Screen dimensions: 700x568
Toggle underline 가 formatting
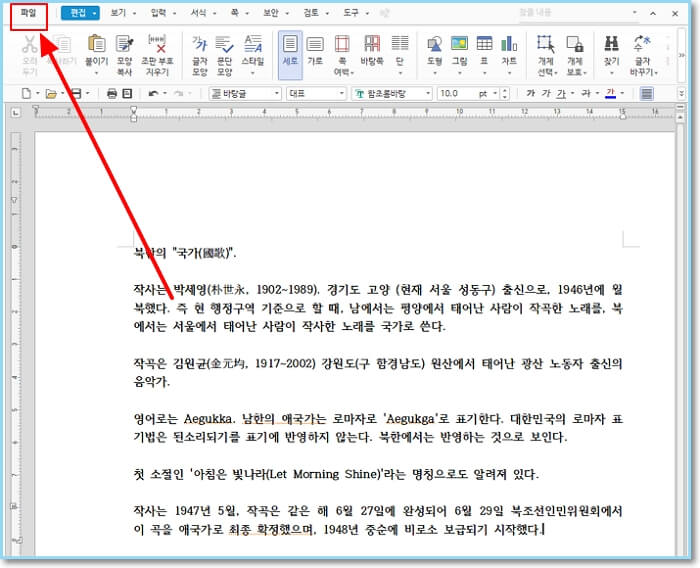click(x=561, y=93)
